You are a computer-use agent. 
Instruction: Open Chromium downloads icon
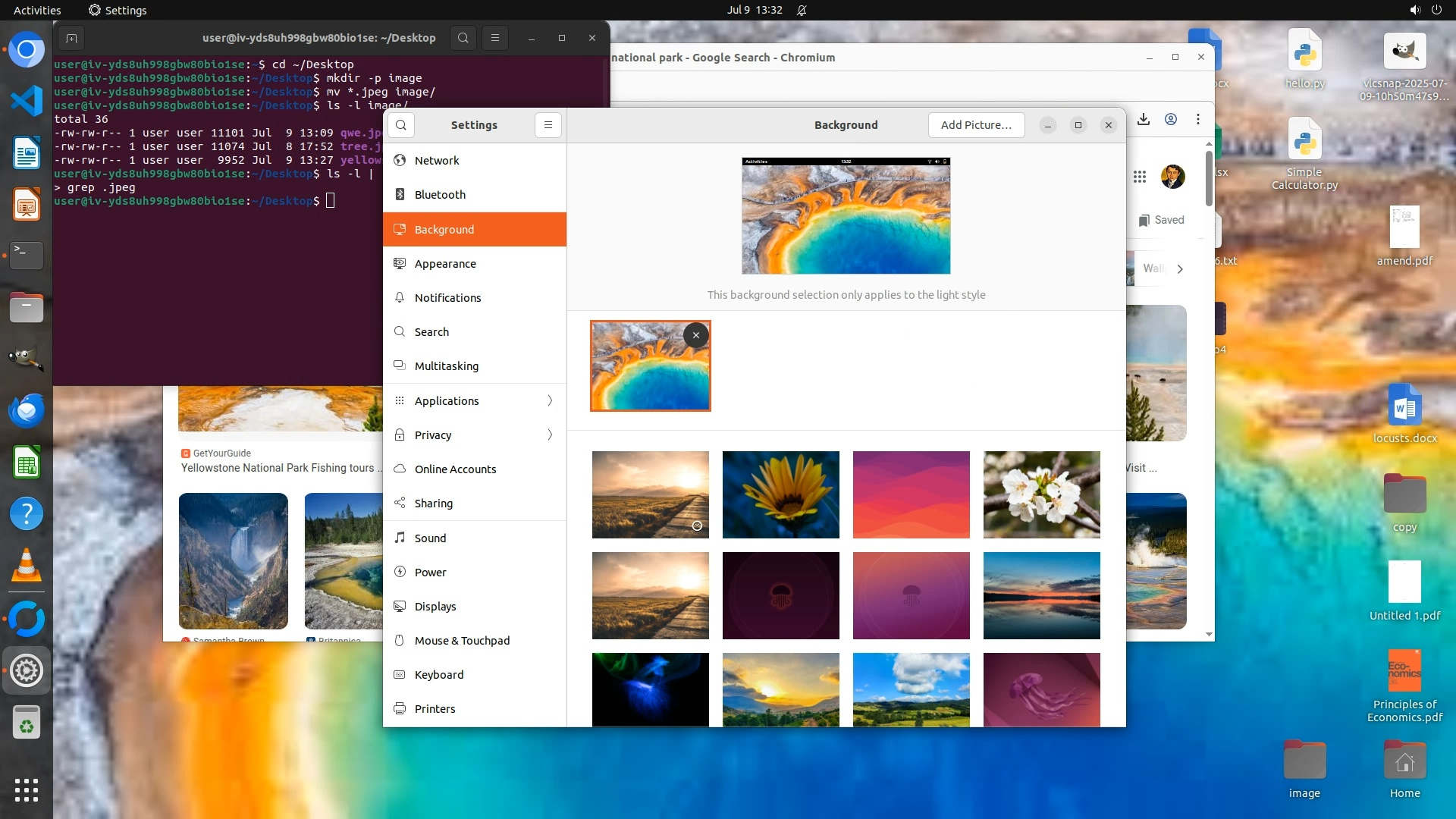click(1144, 120)
